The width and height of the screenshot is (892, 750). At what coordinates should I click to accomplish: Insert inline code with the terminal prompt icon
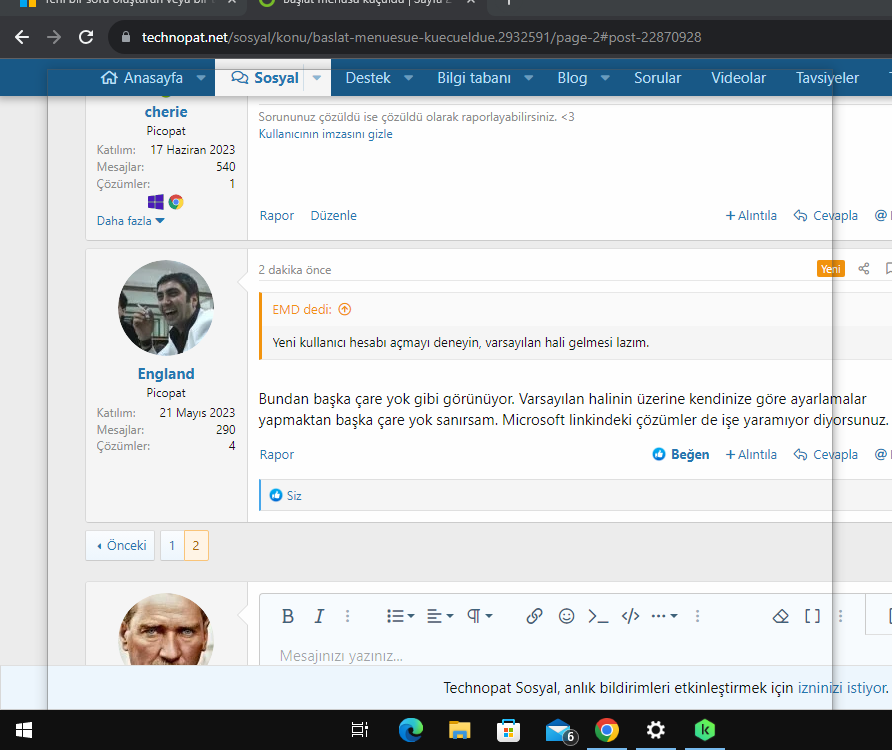(598, 616)
